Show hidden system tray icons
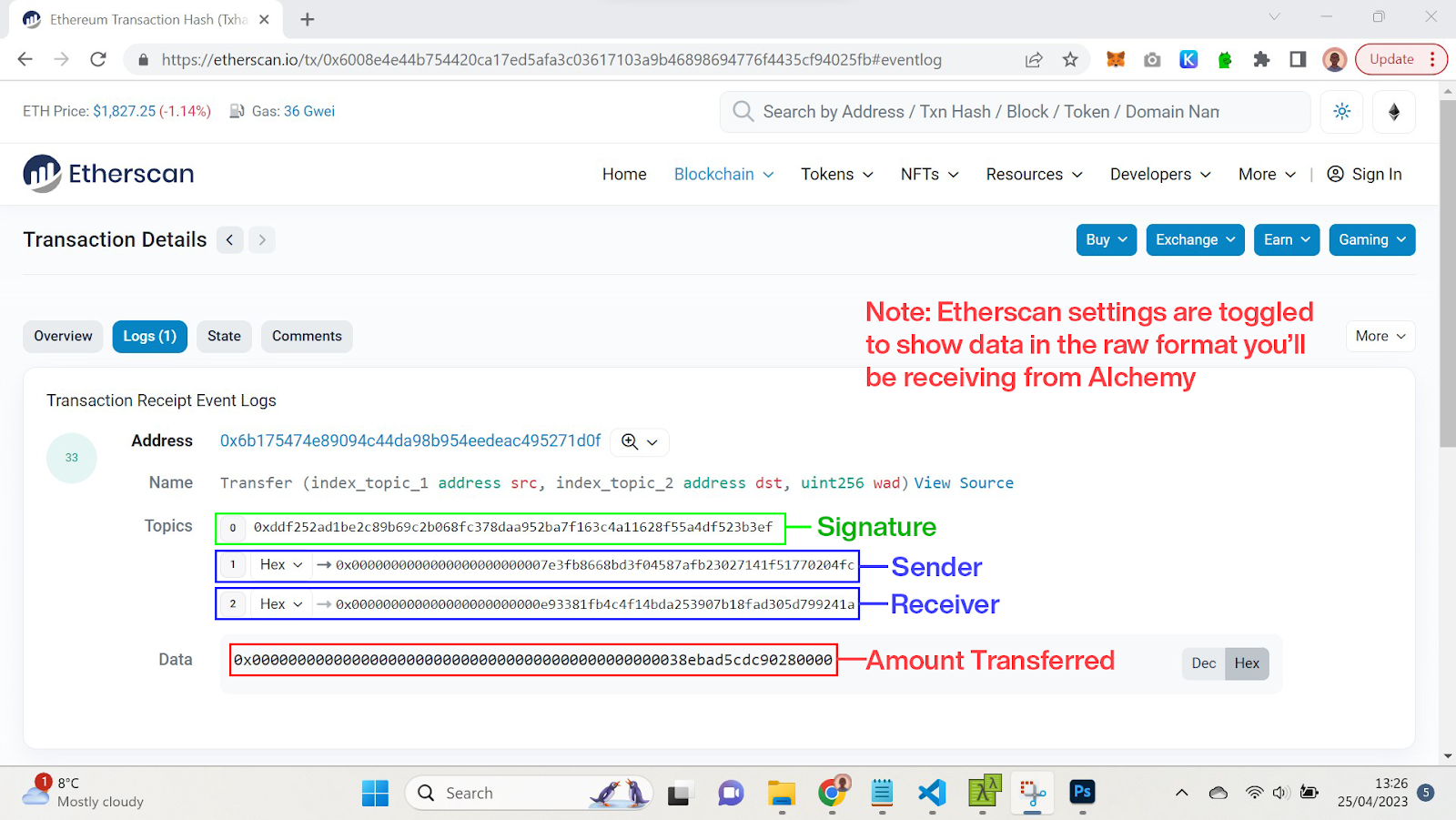This screenshot has width=1456, height=820. pyautogui.click(x=1181, y=793)
